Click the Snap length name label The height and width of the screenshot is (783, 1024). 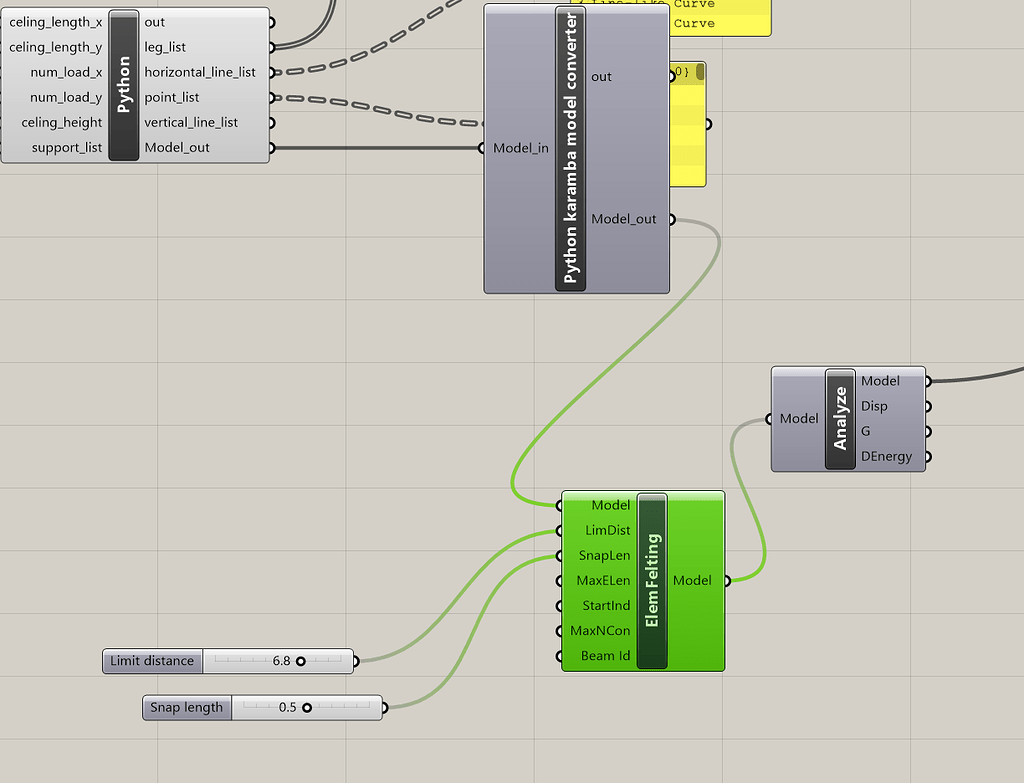[x=186, y=707]
